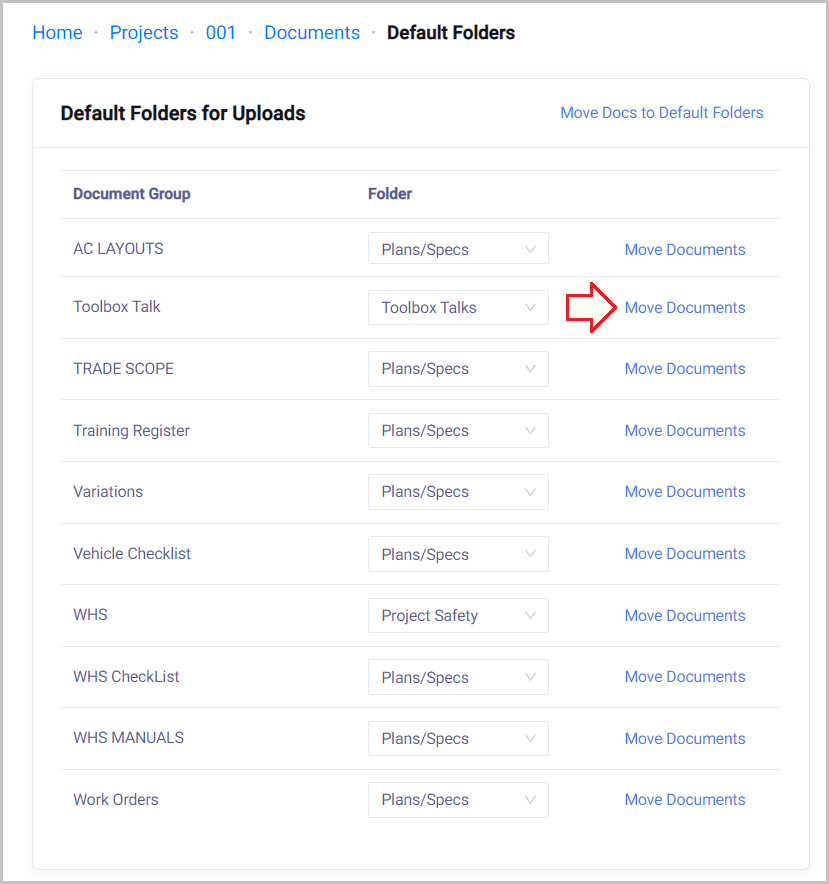This screenshot has height=884, width=829.
Task: Move Documents for WHS CheckList group
Action: tap(684, 677)
